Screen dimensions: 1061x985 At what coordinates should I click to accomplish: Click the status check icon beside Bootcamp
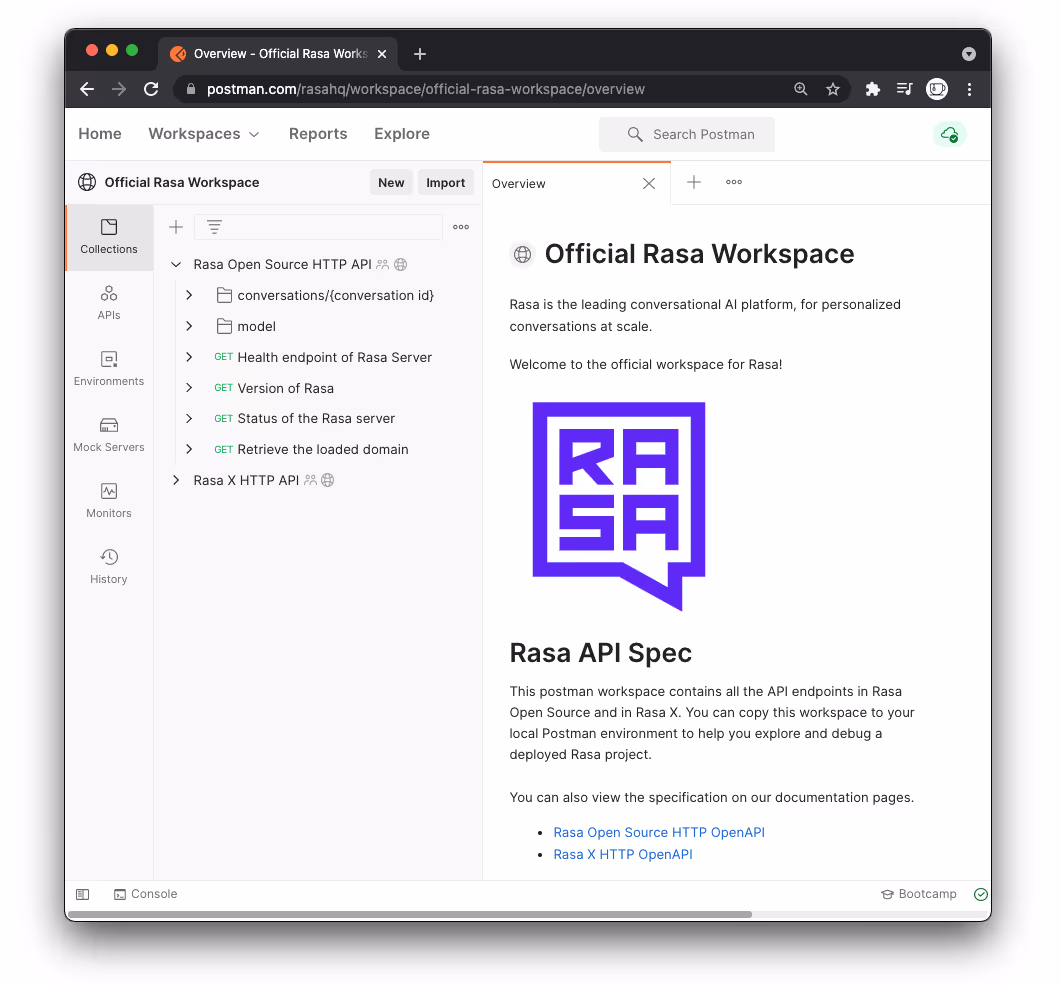click(x=980, y=894)
